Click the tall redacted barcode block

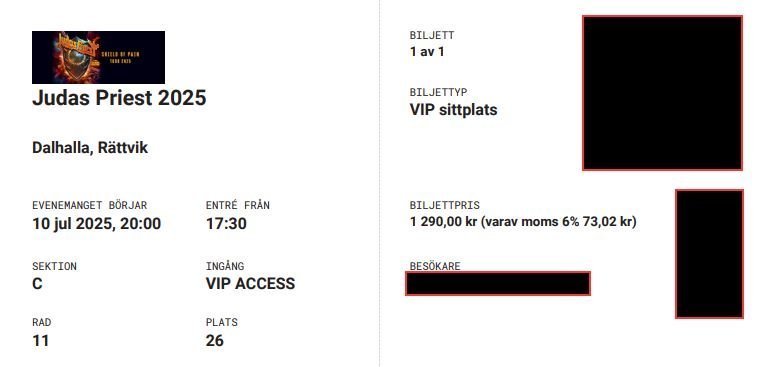click(x=709, y=254)
